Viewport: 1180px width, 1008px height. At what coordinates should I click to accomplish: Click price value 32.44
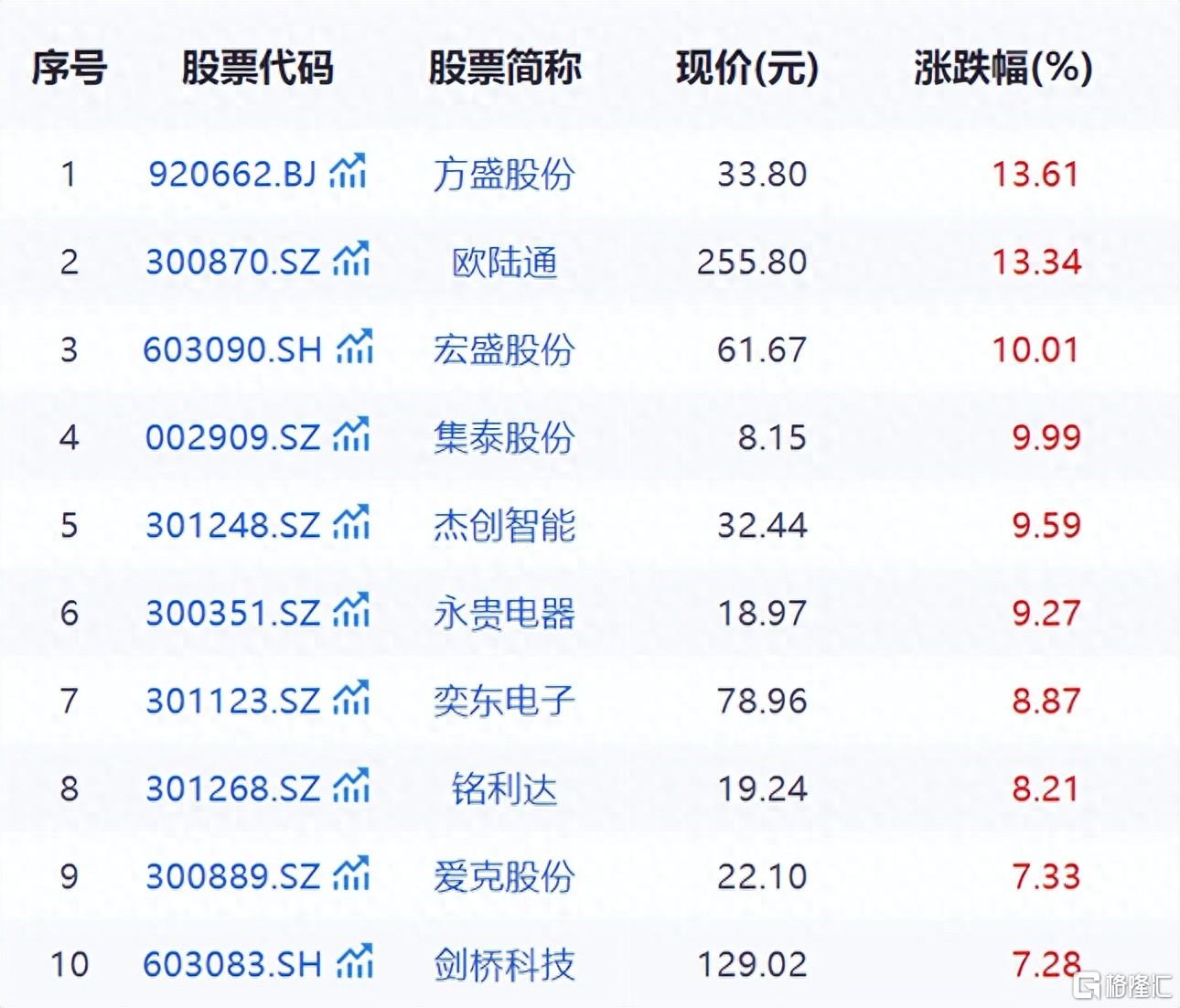coord(762,526)
